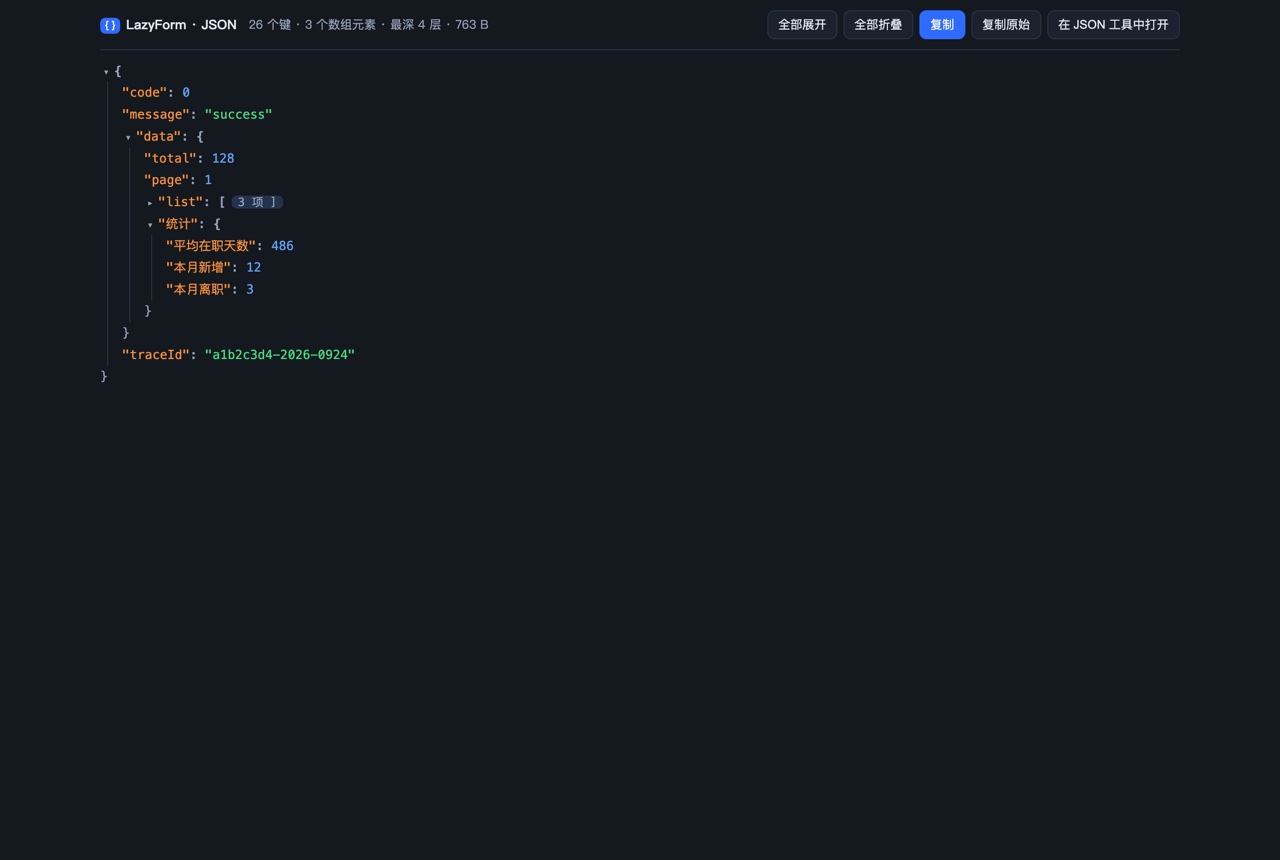
Task: Open in JSON tool (在 JSON 工具中打开)
Action: [1113, 25]
